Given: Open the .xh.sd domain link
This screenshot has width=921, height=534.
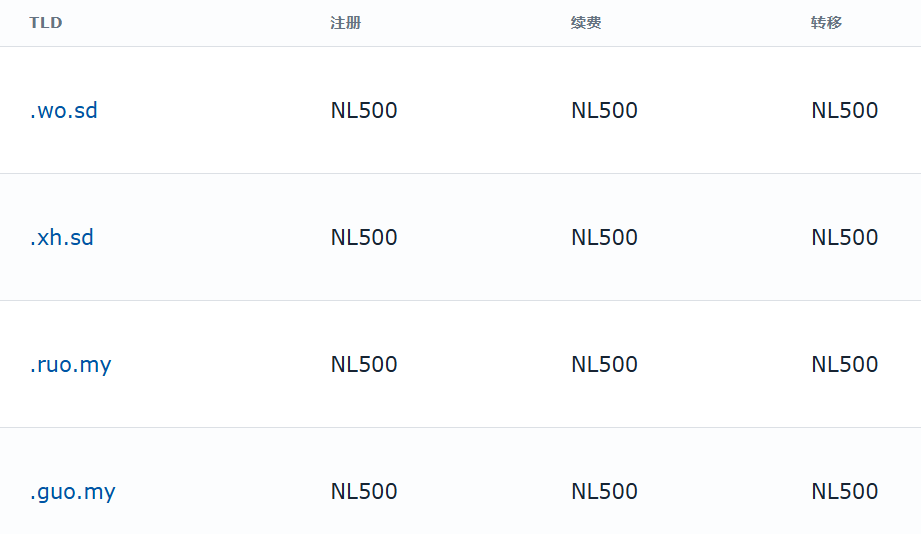Looking at the screenshot, I should coord(62,237).
